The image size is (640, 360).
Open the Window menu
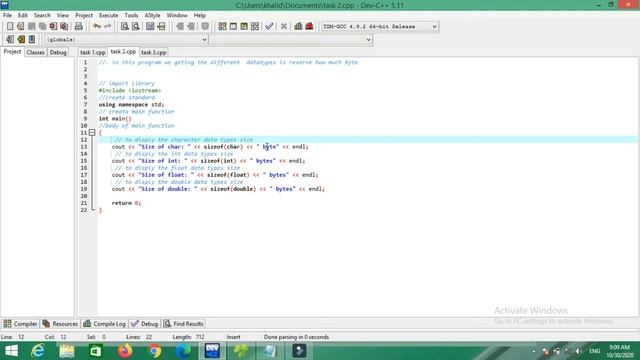point(177,15)
